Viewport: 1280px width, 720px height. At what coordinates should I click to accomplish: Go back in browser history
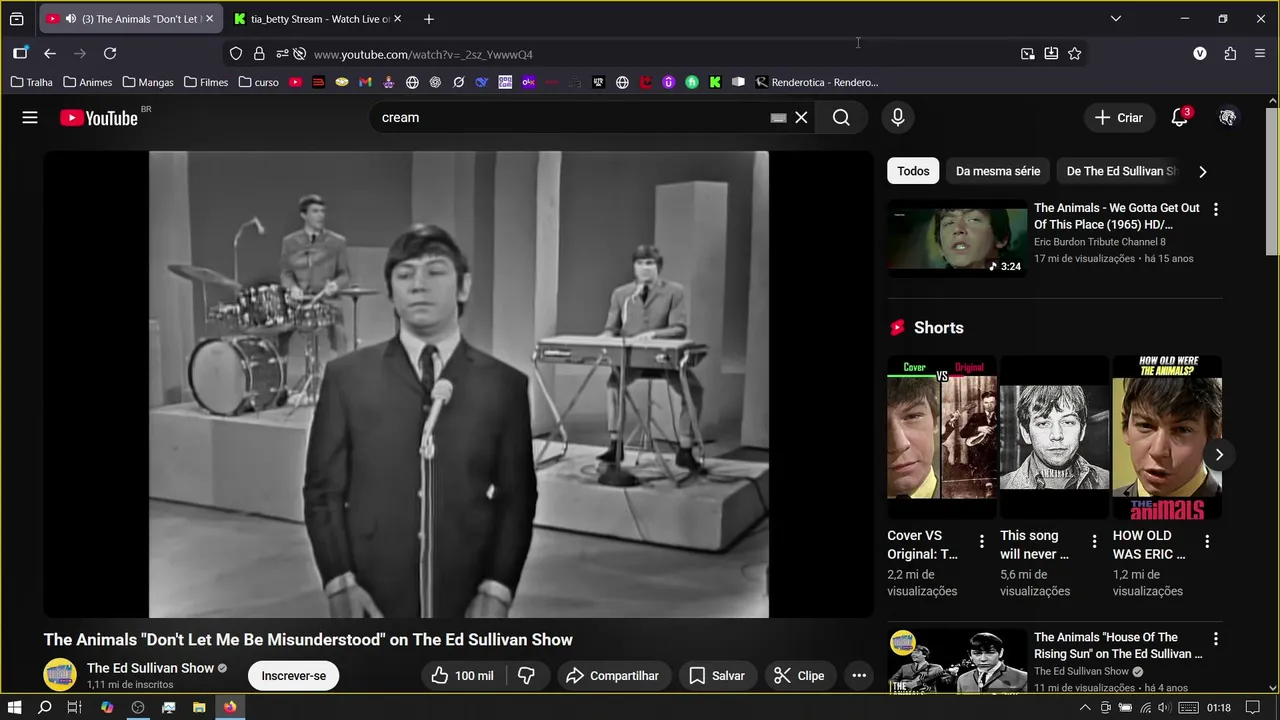[x=50, y=54]
